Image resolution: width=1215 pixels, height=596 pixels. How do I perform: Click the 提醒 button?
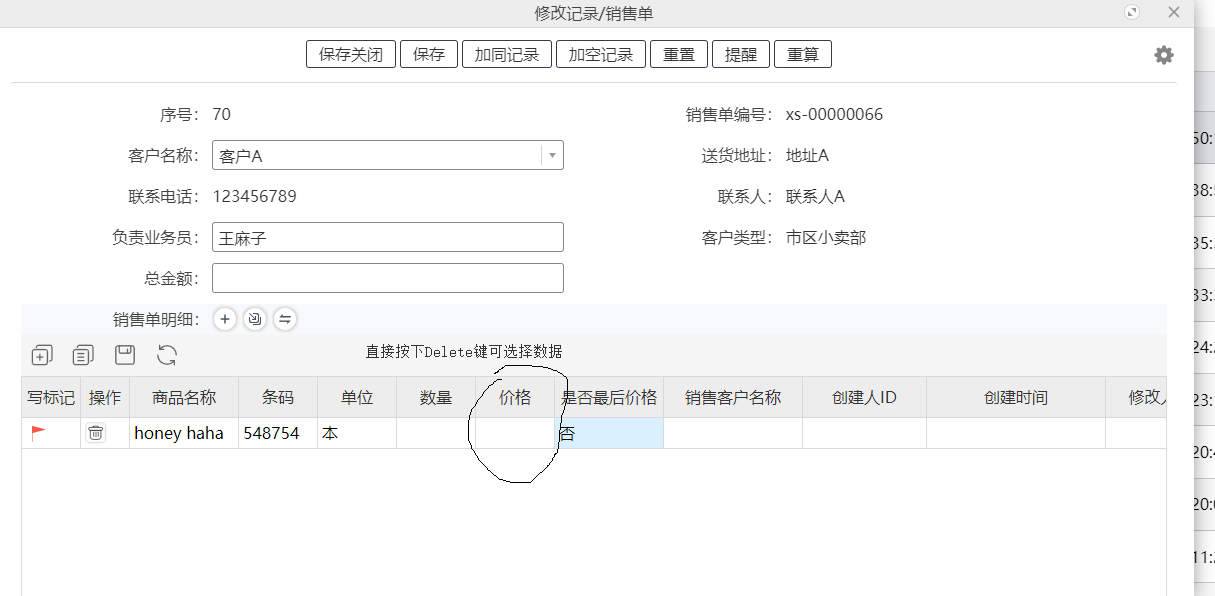[741, 54]
